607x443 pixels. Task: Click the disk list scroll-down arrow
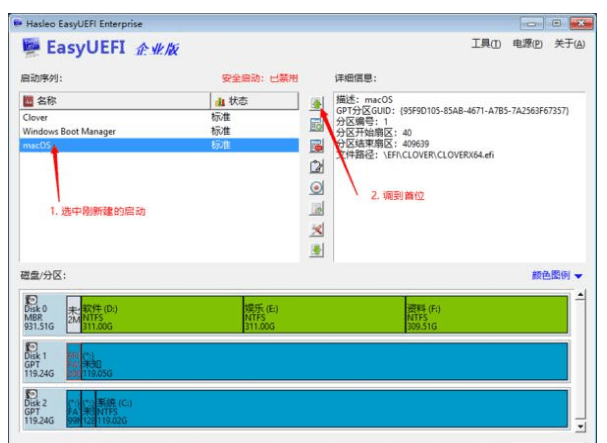click(x=580, y=427)
